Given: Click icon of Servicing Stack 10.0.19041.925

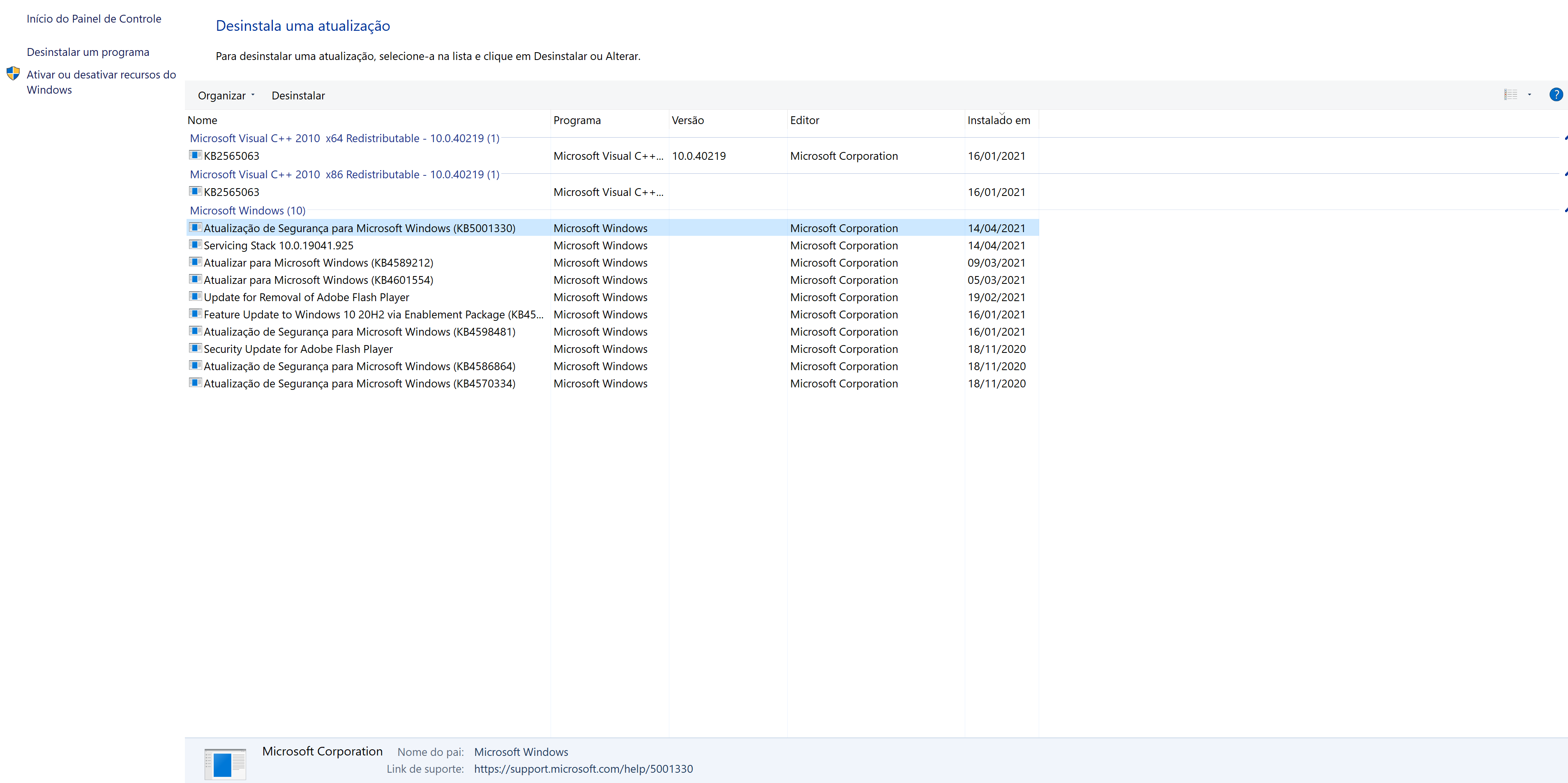Looking at the screenshot, I should pyautogui.click(x=195, y=244).
